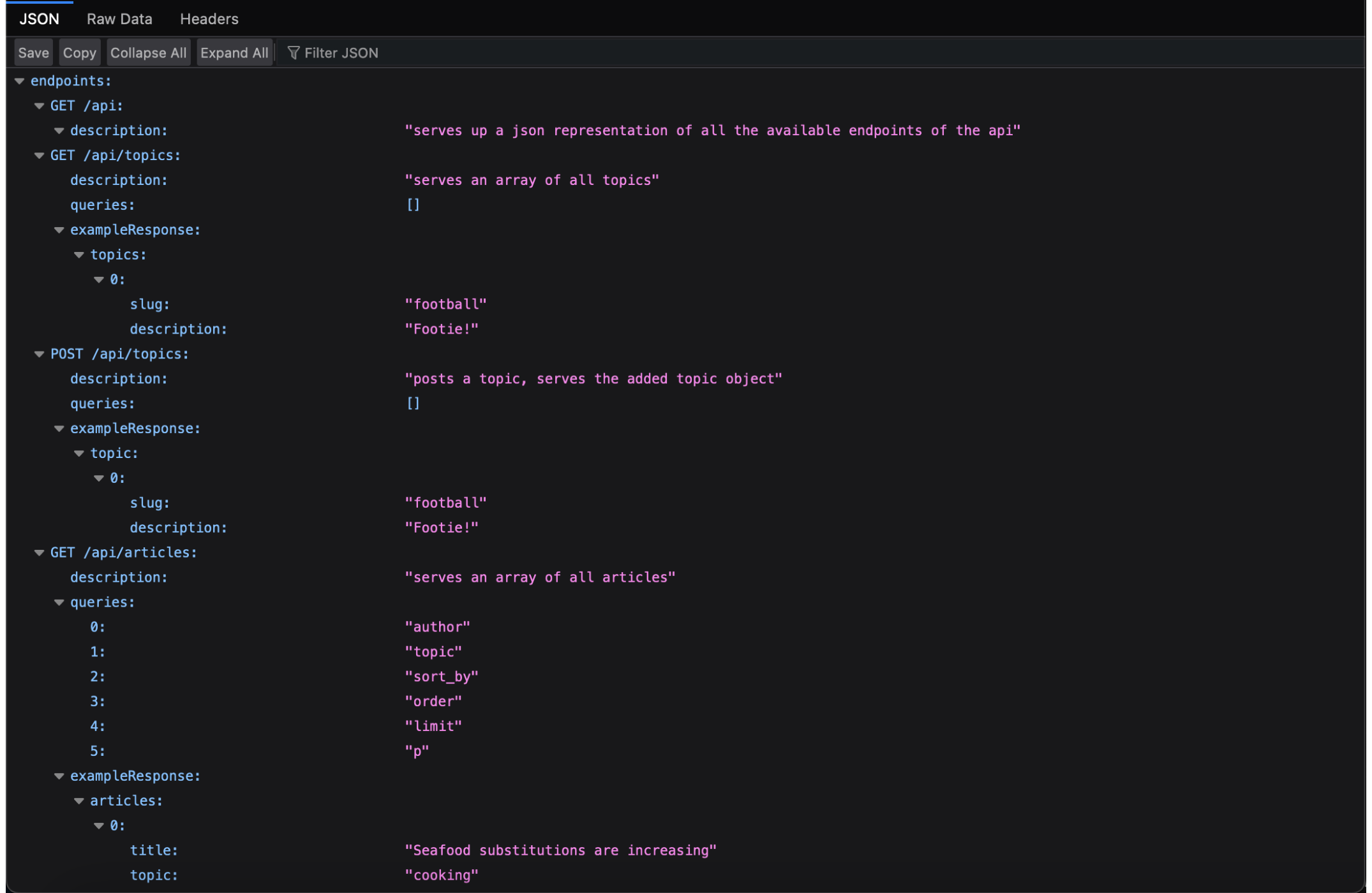The image size is (1372, 893).
Task: Collapse item 0 under topics
Action: click(x=99, y=280)
